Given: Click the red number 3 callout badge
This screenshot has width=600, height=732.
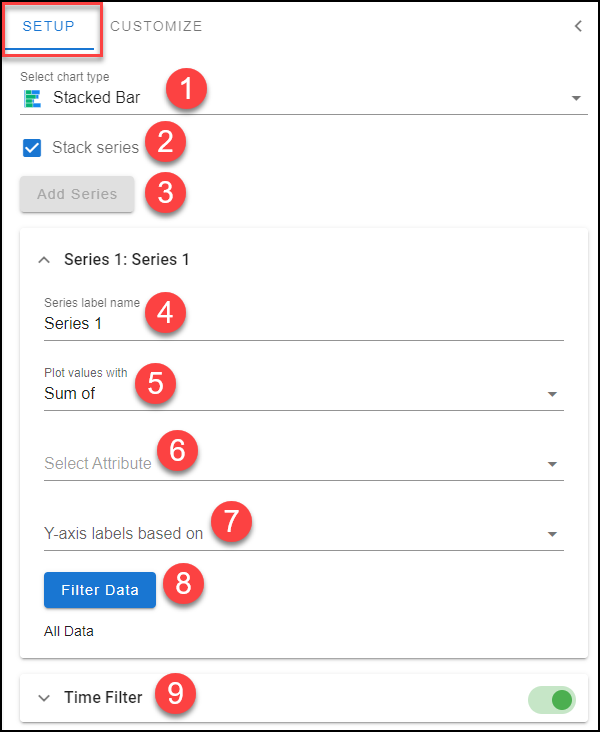Looking at the screenshot, I should point(165,192).
